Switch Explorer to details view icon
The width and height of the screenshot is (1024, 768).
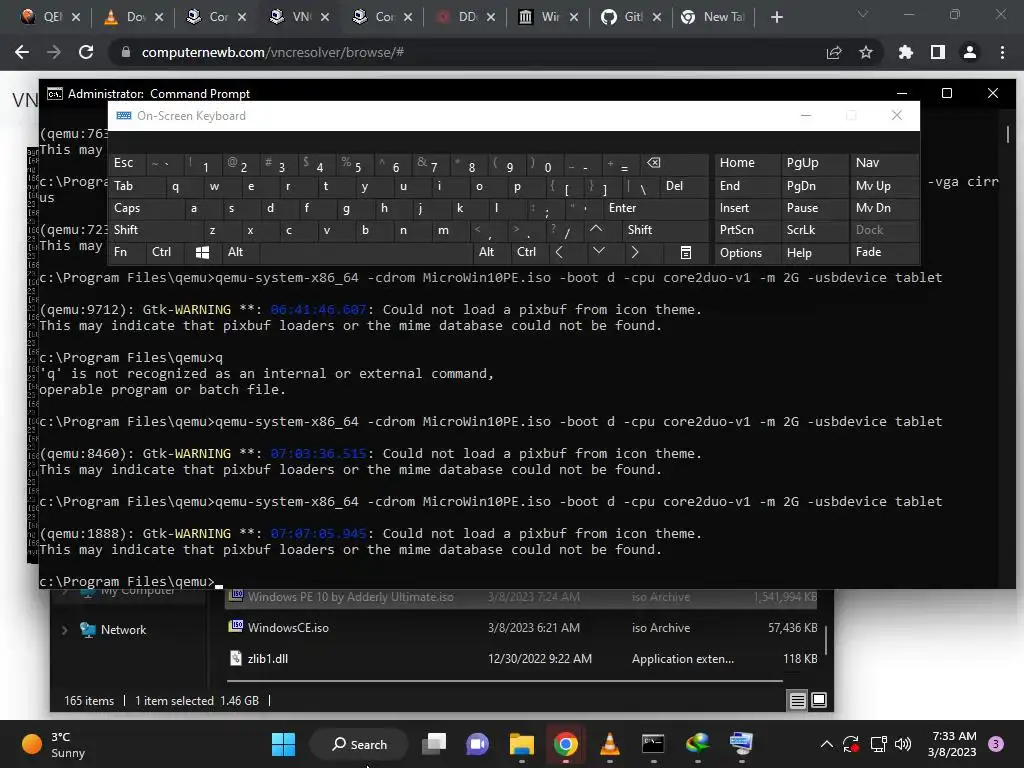(x=797, y=701)
